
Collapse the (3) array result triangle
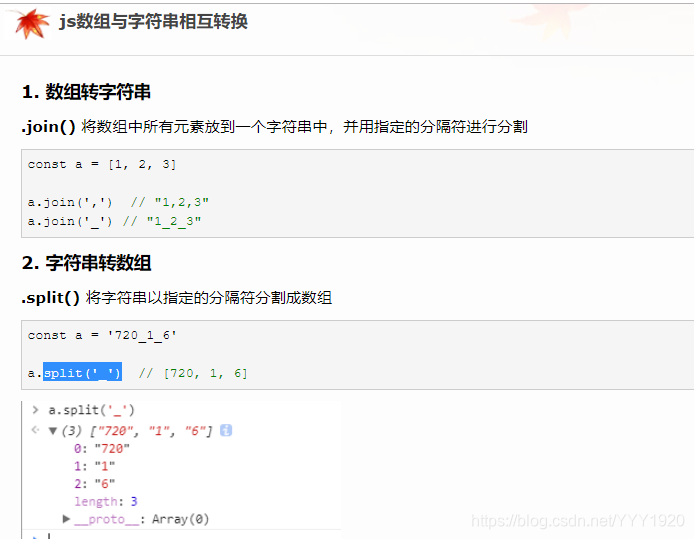click(x=53, y=431)
